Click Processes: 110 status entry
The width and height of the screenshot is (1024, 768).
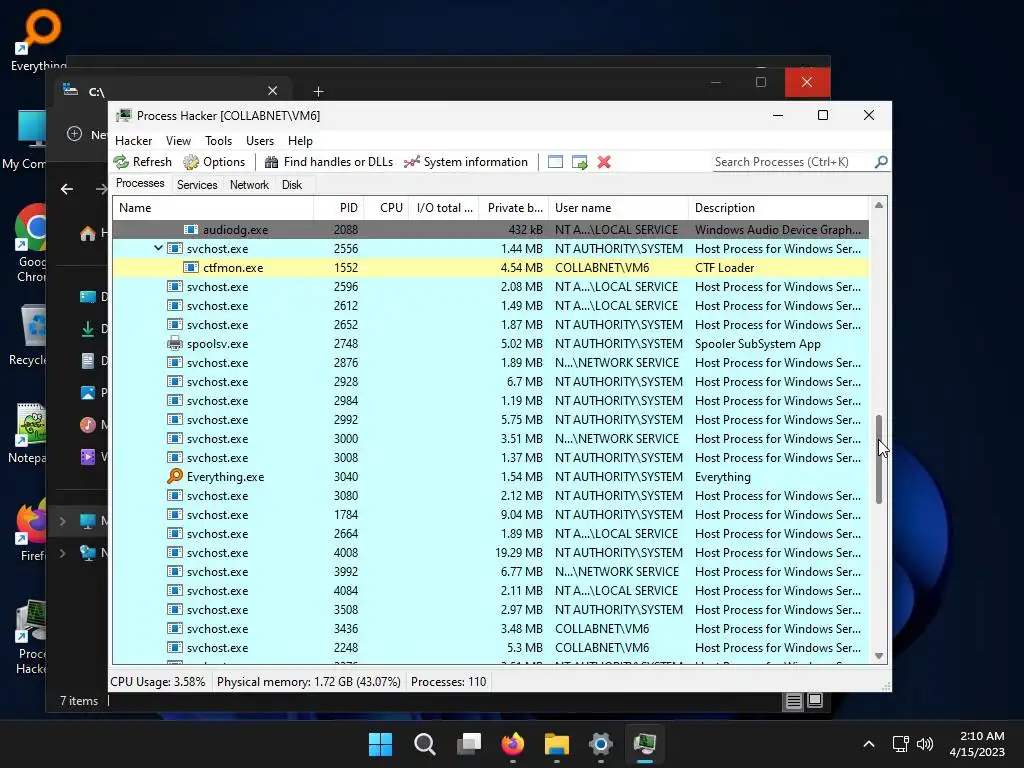(449, 682)
